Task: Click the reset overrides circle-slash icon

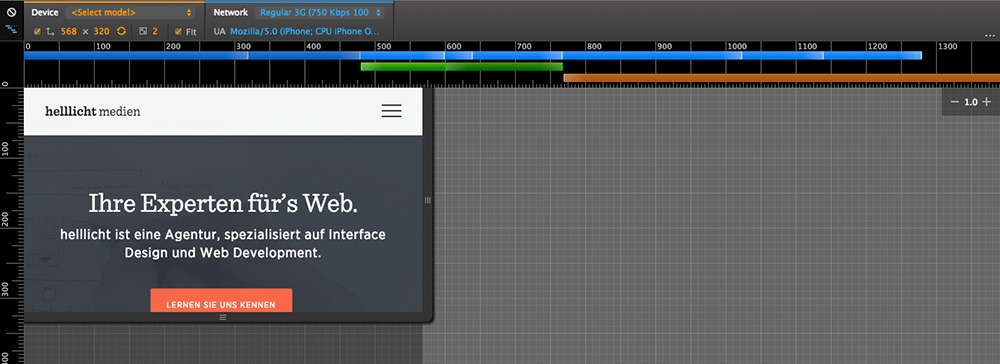Action: [x=11, y=12]
